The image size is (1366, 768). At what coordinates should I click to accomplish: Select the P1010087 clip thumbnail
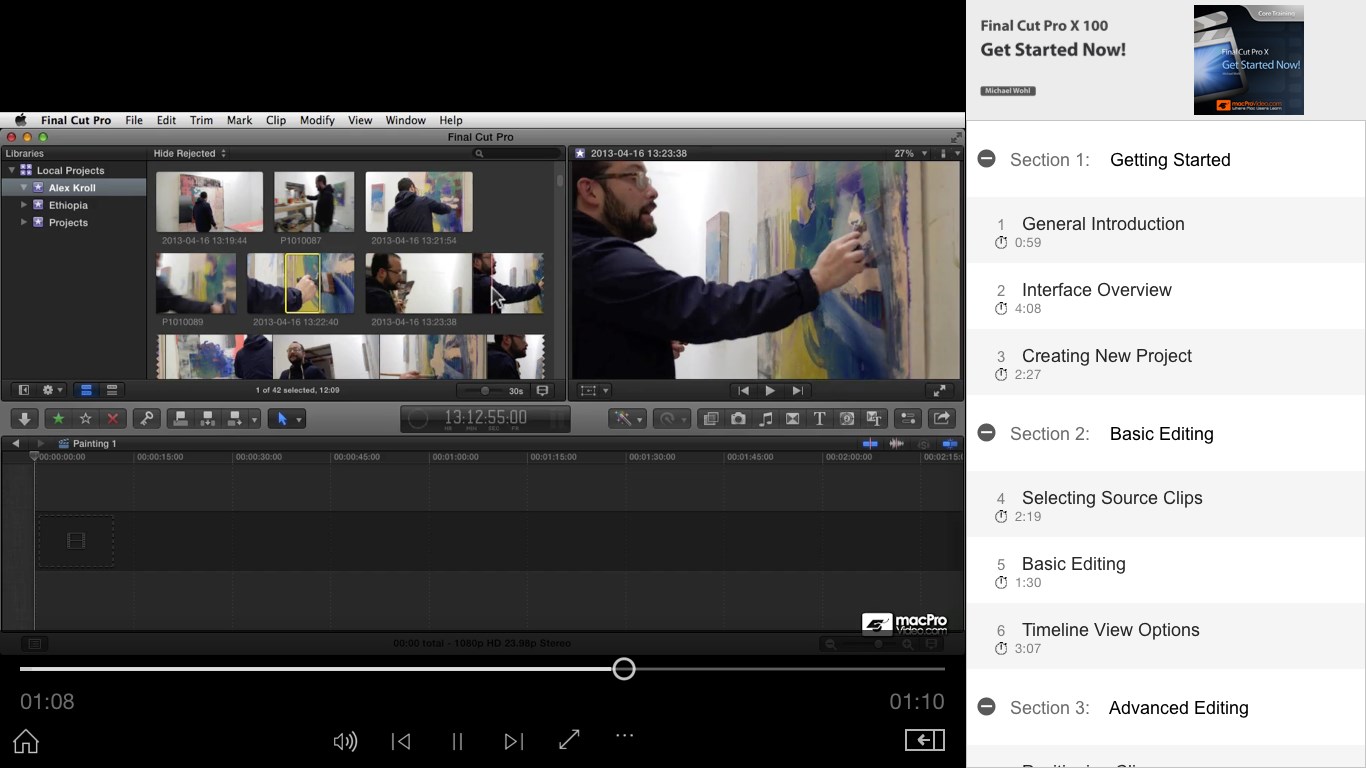314,202
